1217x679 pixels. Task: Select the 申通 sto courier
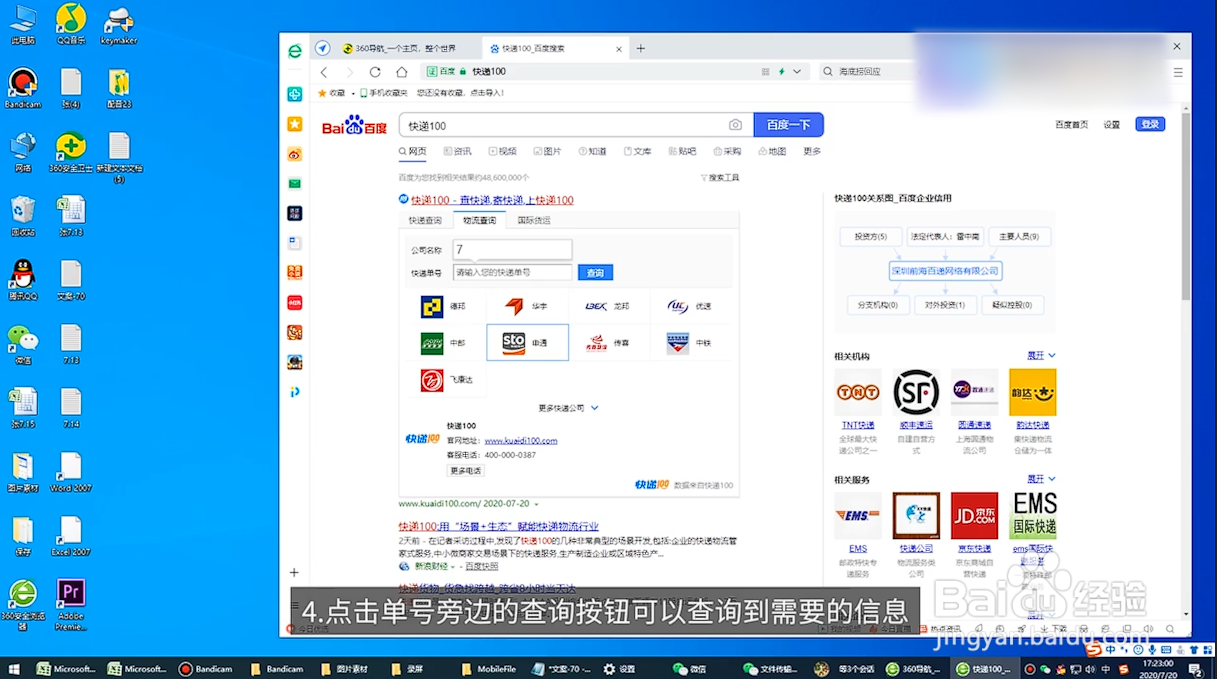[527, 342]
